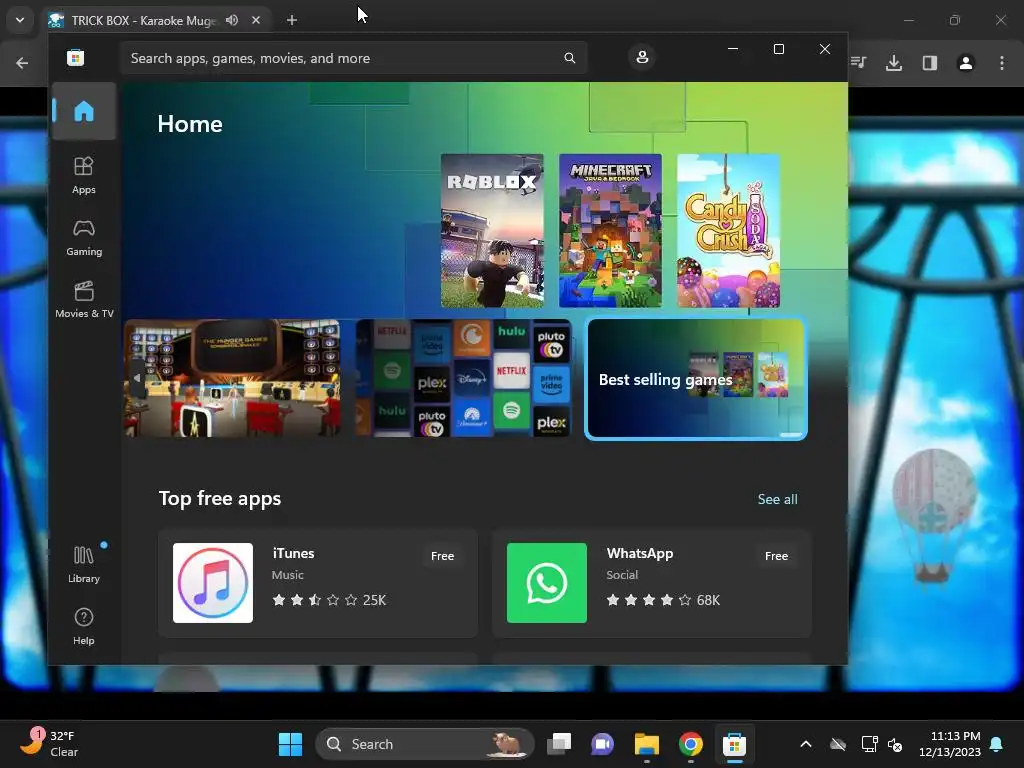This screenshot has height=768, width=1024.
Task: Open the notification bell on the taskbar
Action: [x=997, y=744]
